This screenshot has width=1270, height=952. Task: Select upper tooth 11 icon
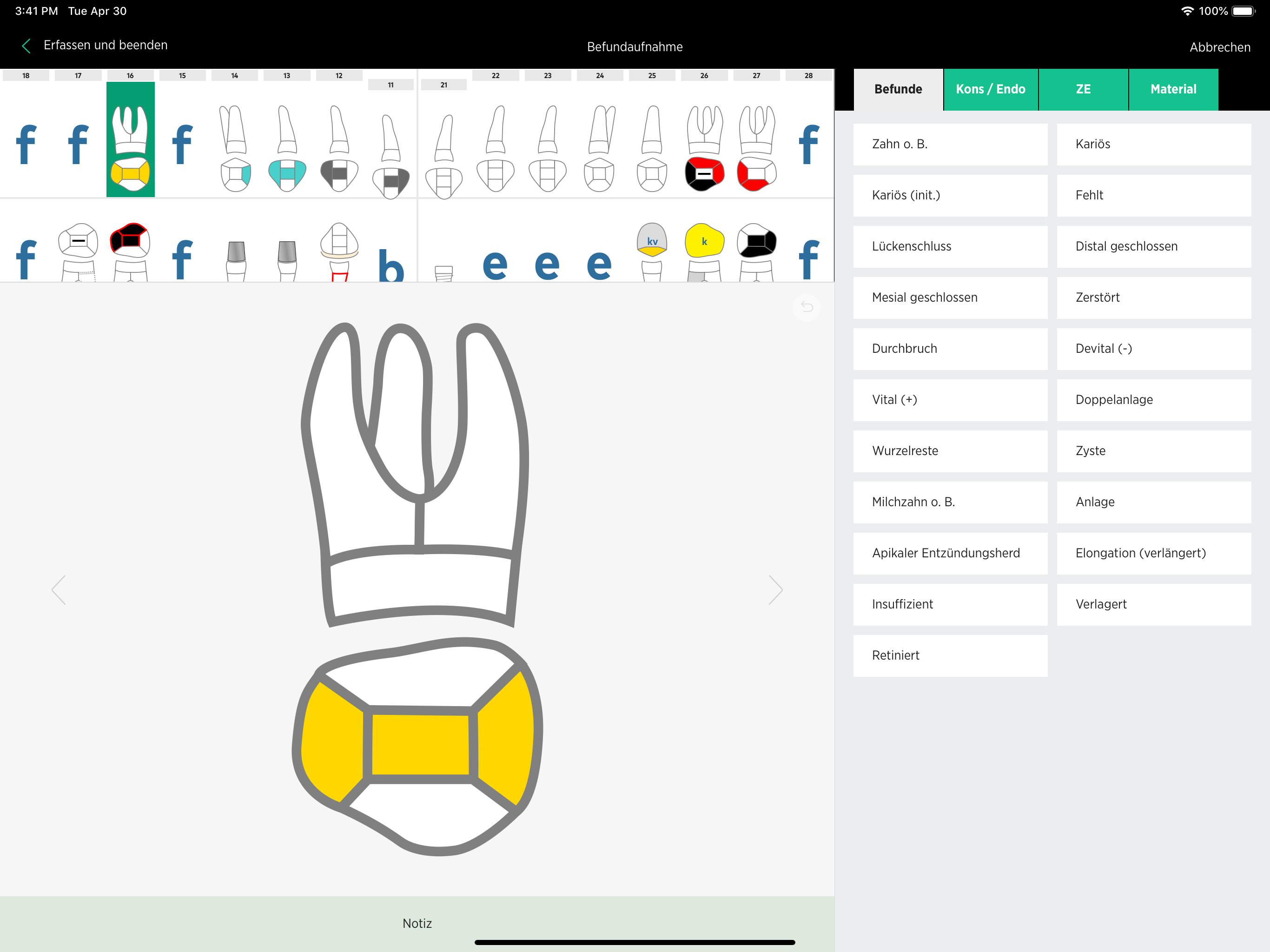pos(391,156)
